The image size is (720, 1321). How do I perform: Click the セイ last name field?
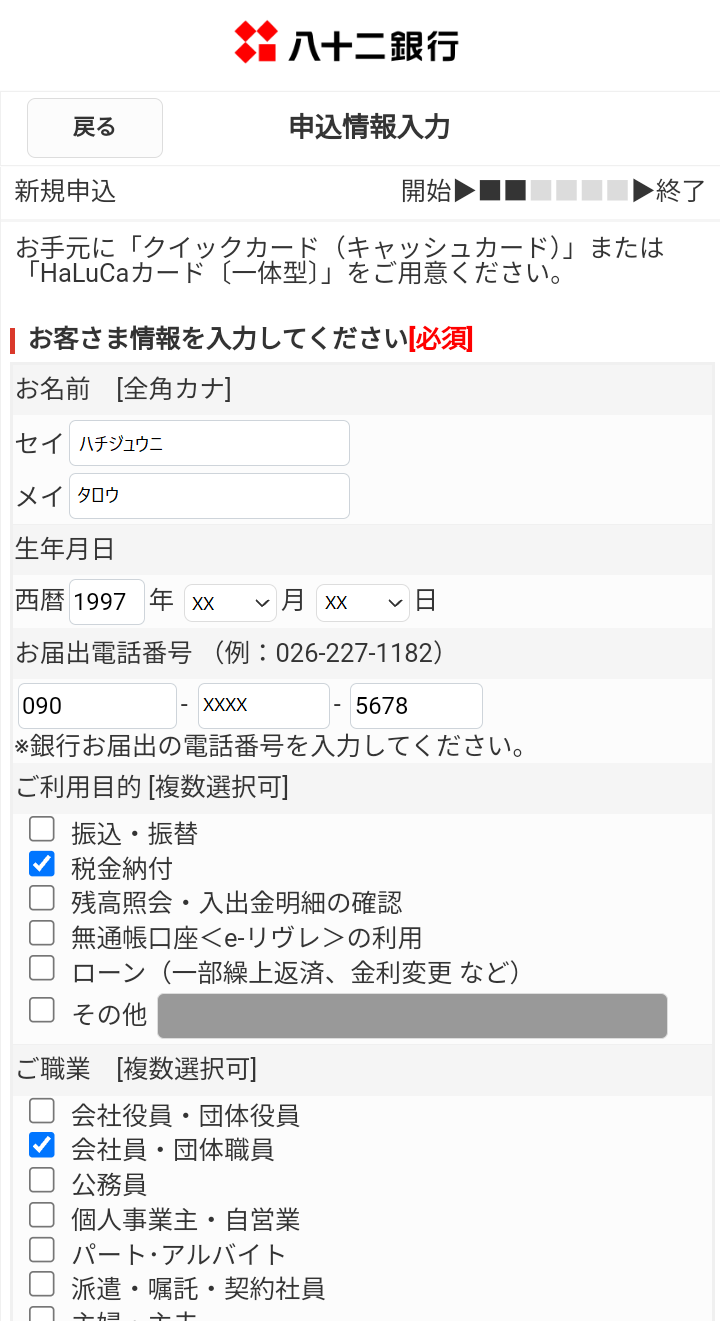[209, 443]
